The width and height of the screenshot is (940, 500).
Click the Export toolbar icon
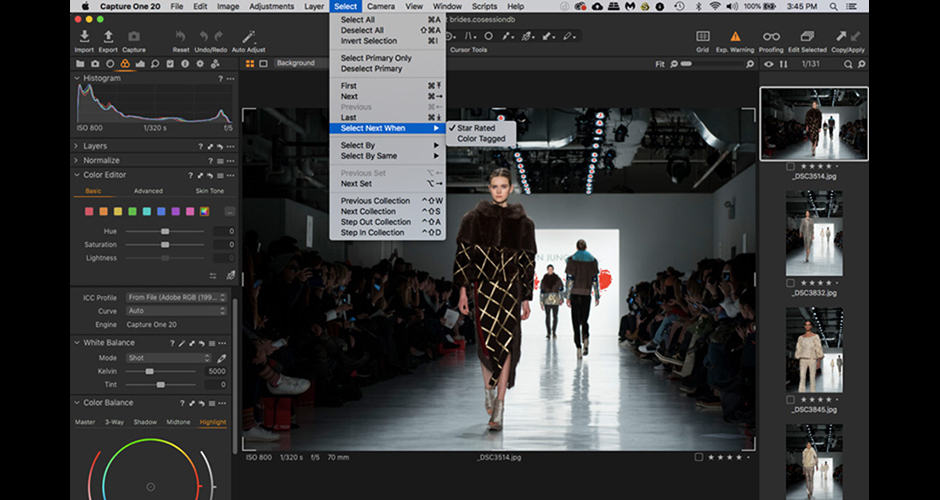108,37
